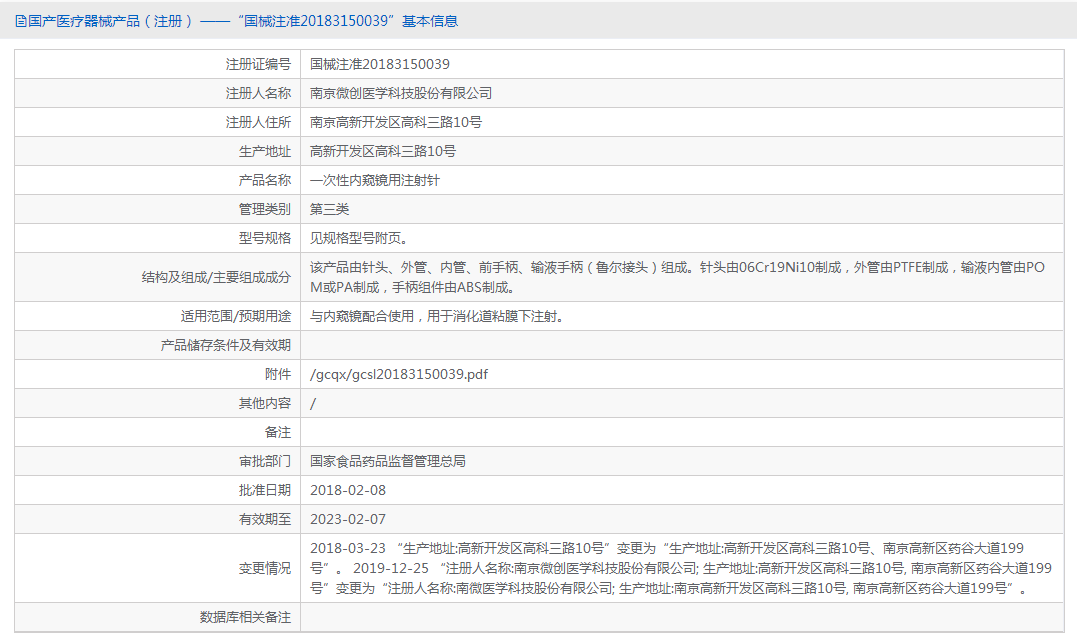This screenshot has width=1077, height=642.
Task: Select the structure description starting 该产品由针头
Action: [677, 277]
